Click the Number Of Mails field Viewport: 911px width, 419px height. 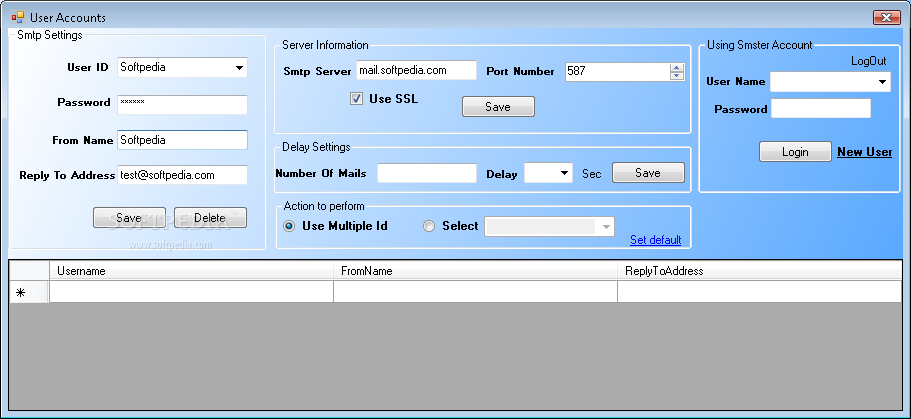click(427, 173)
